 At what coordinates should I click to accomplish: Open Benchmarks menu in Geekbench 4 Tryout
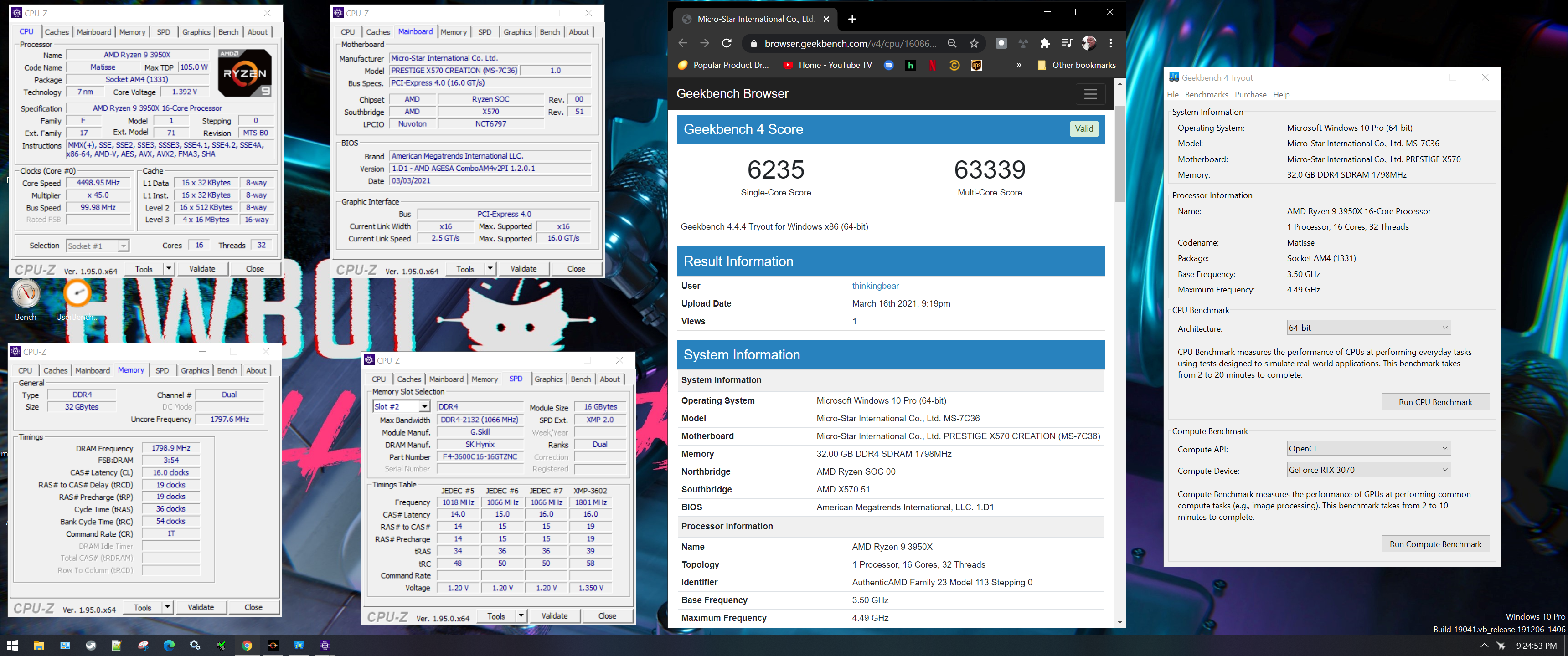point(1207,94)
